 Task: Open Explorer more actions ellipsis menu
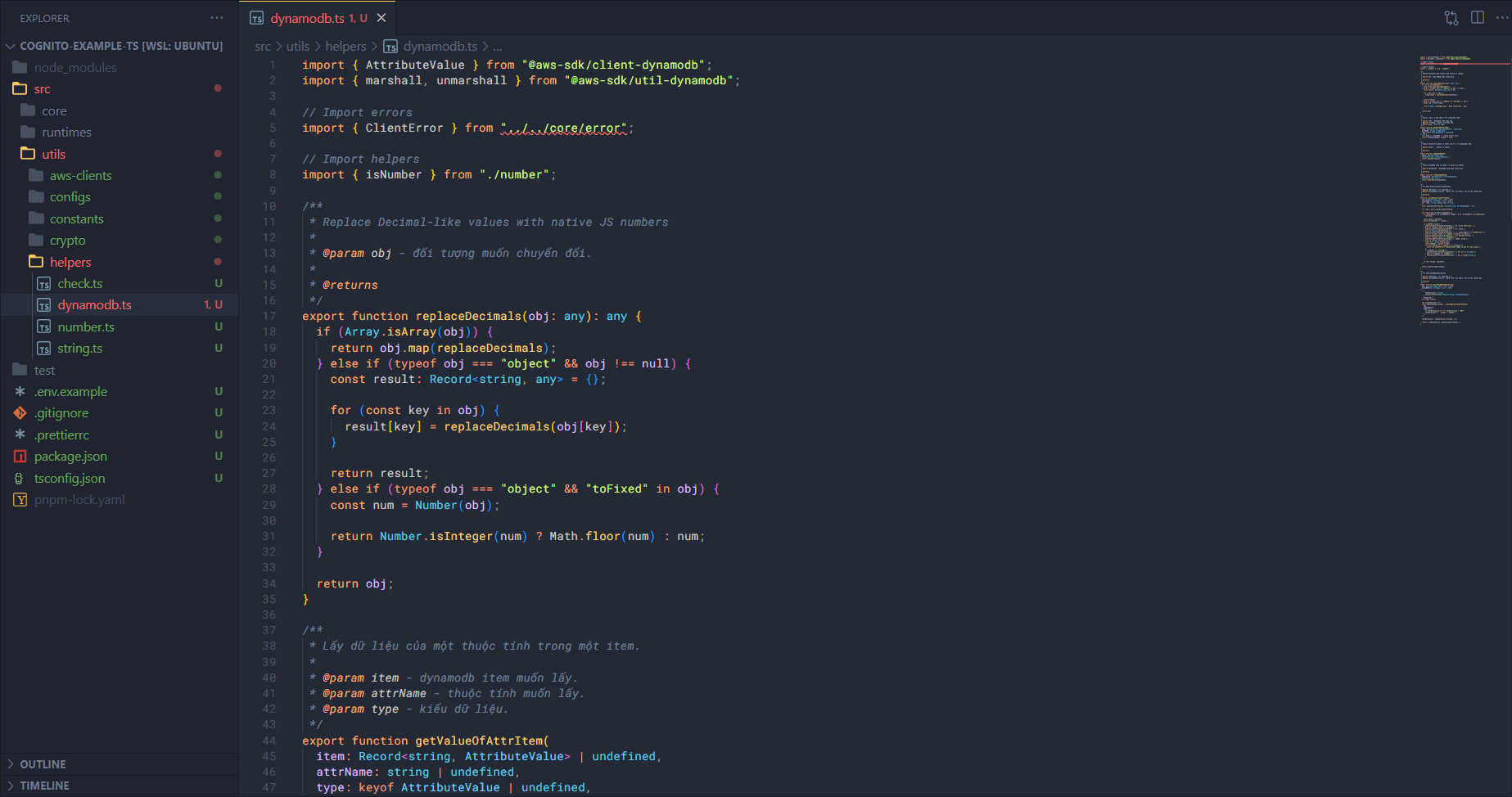pyautogui.click(x=216, y=18)
